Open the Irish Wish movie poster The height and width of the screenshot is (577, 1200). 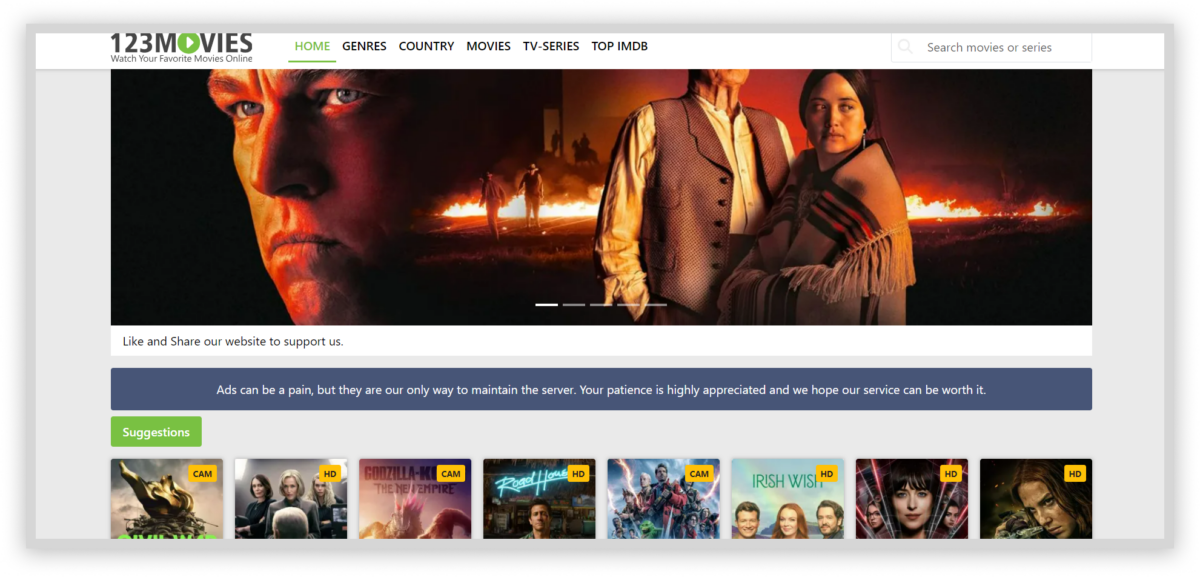tap(787, 498)
